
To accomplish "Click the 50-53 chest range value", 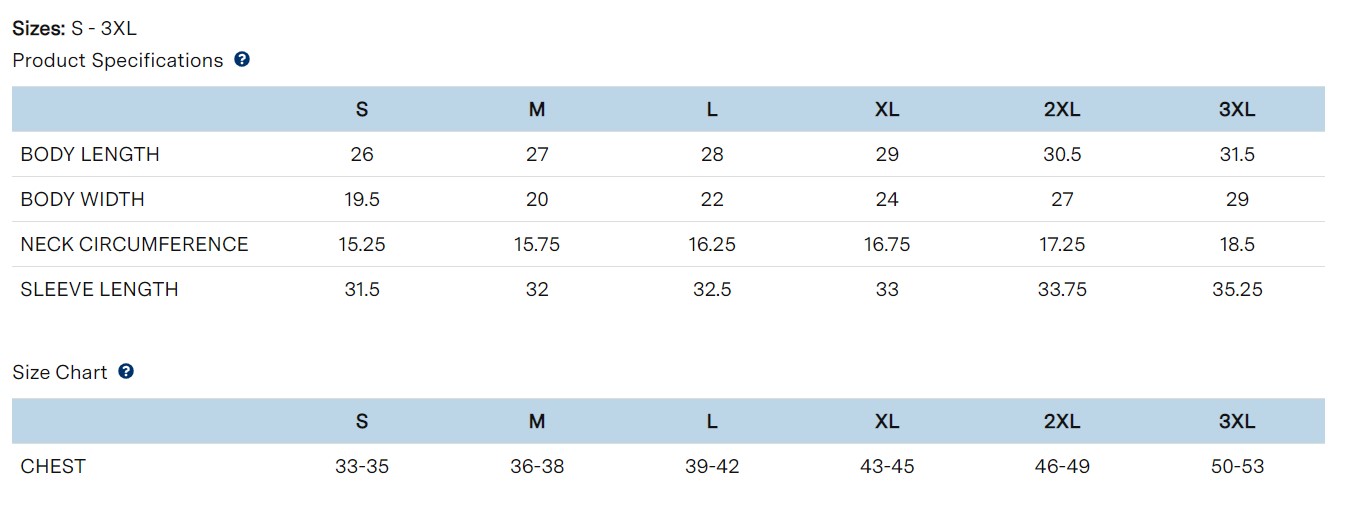I will pos(1237,467).
